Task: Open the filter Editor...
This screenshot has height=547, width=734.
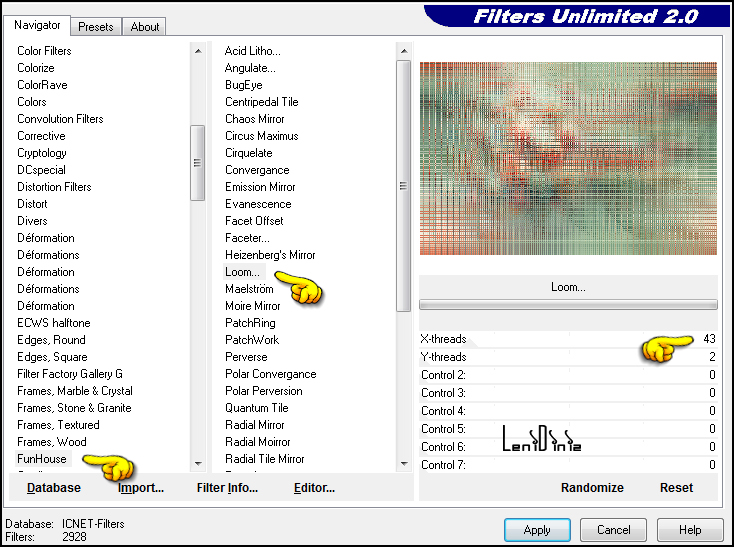Action: coord(314,488)
